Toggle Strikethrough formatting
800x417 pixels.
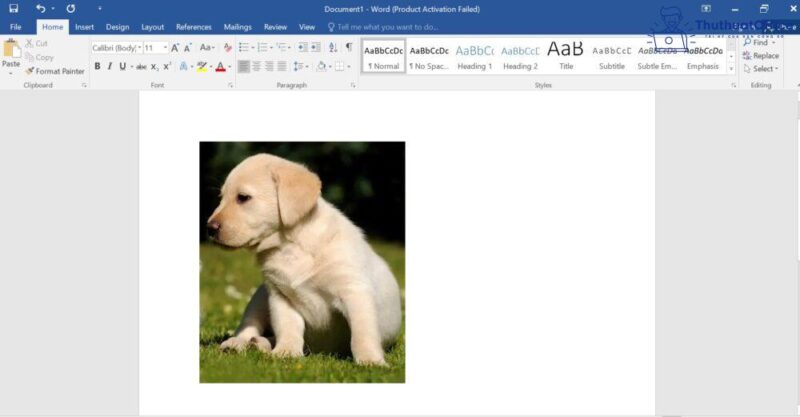(x=141, y=66)
